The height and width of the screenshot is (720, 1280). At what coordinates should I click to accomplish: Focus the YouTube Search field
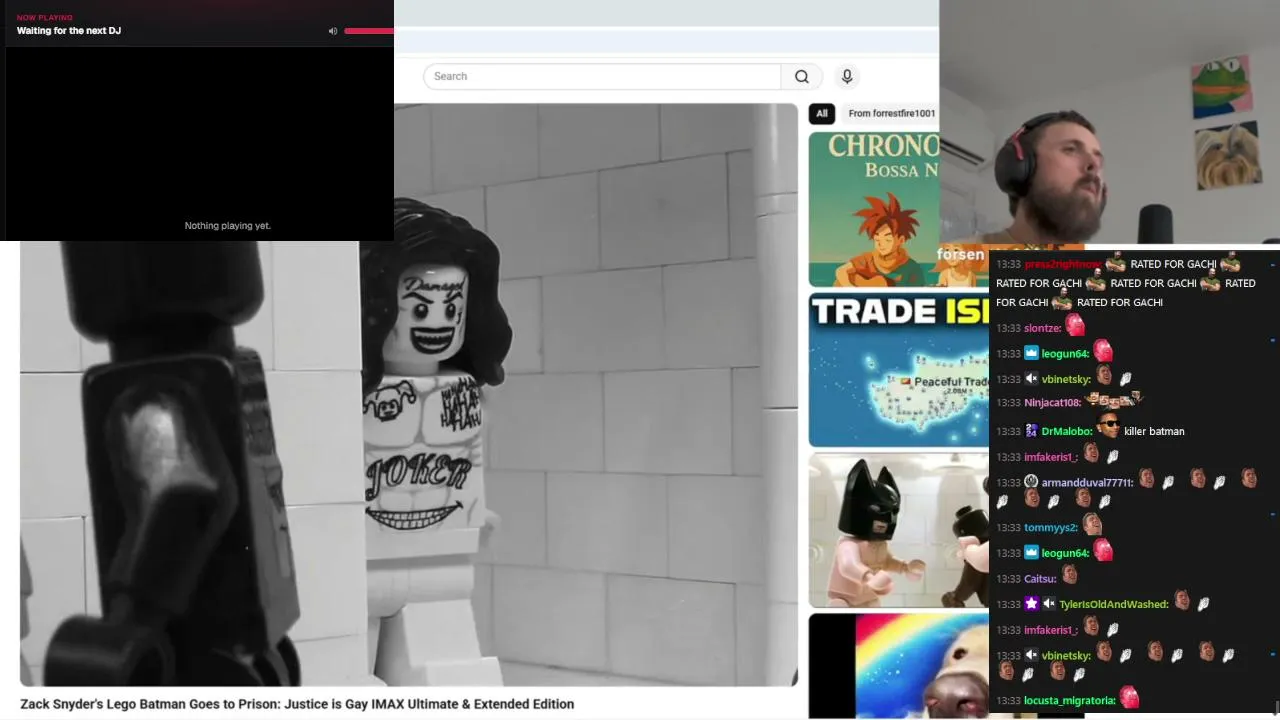602,77
